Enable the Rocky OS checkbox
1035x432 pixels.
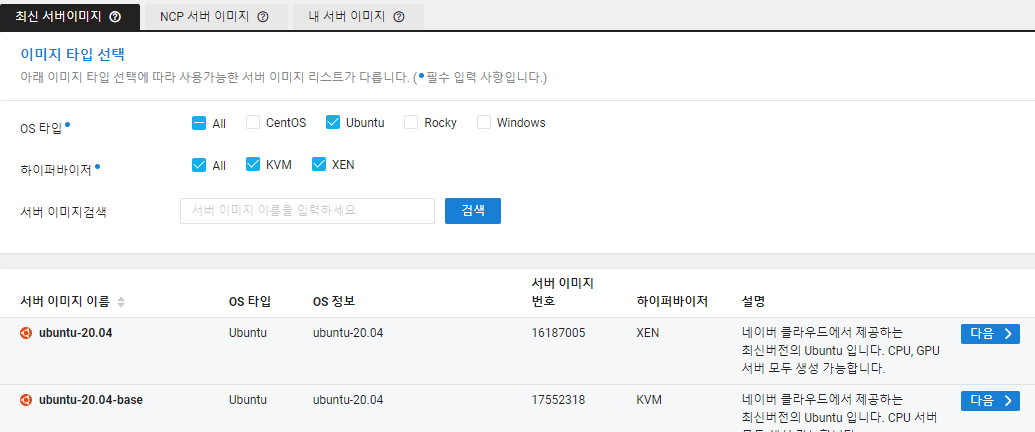click(x=411, y=123)
